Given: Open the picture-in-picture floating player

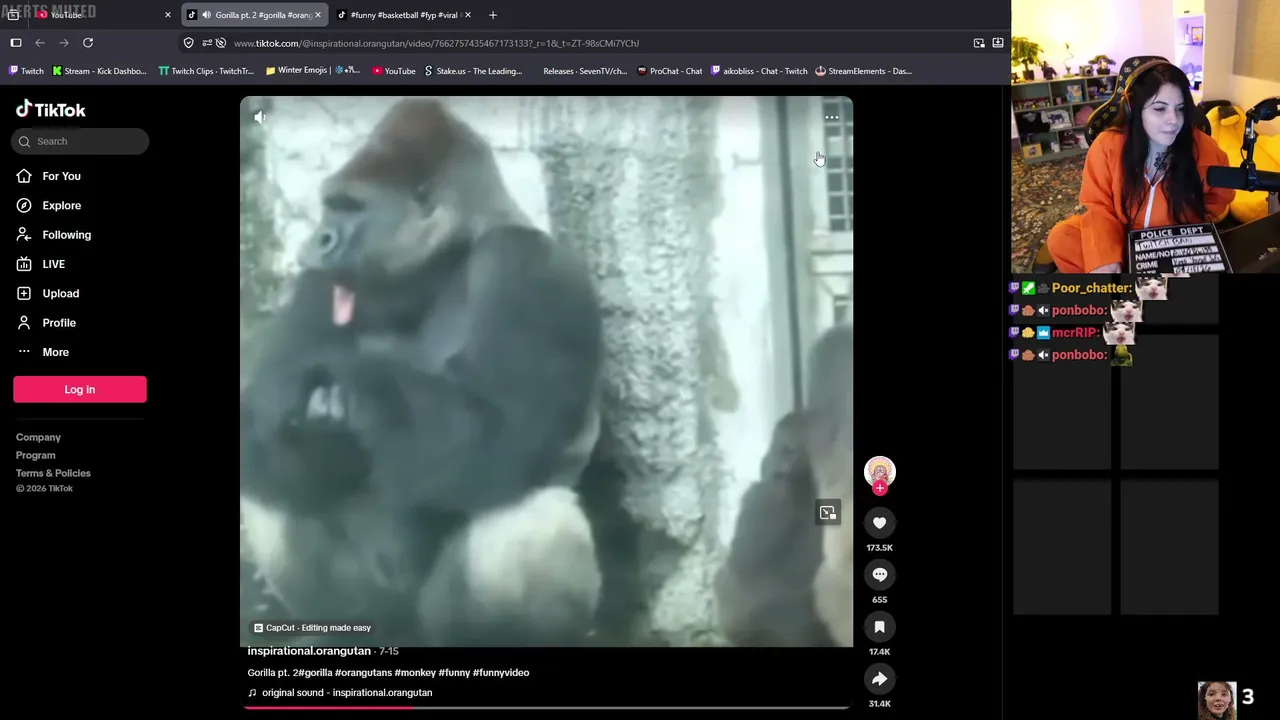Looking at the screenshot, I should coord(828,513).
